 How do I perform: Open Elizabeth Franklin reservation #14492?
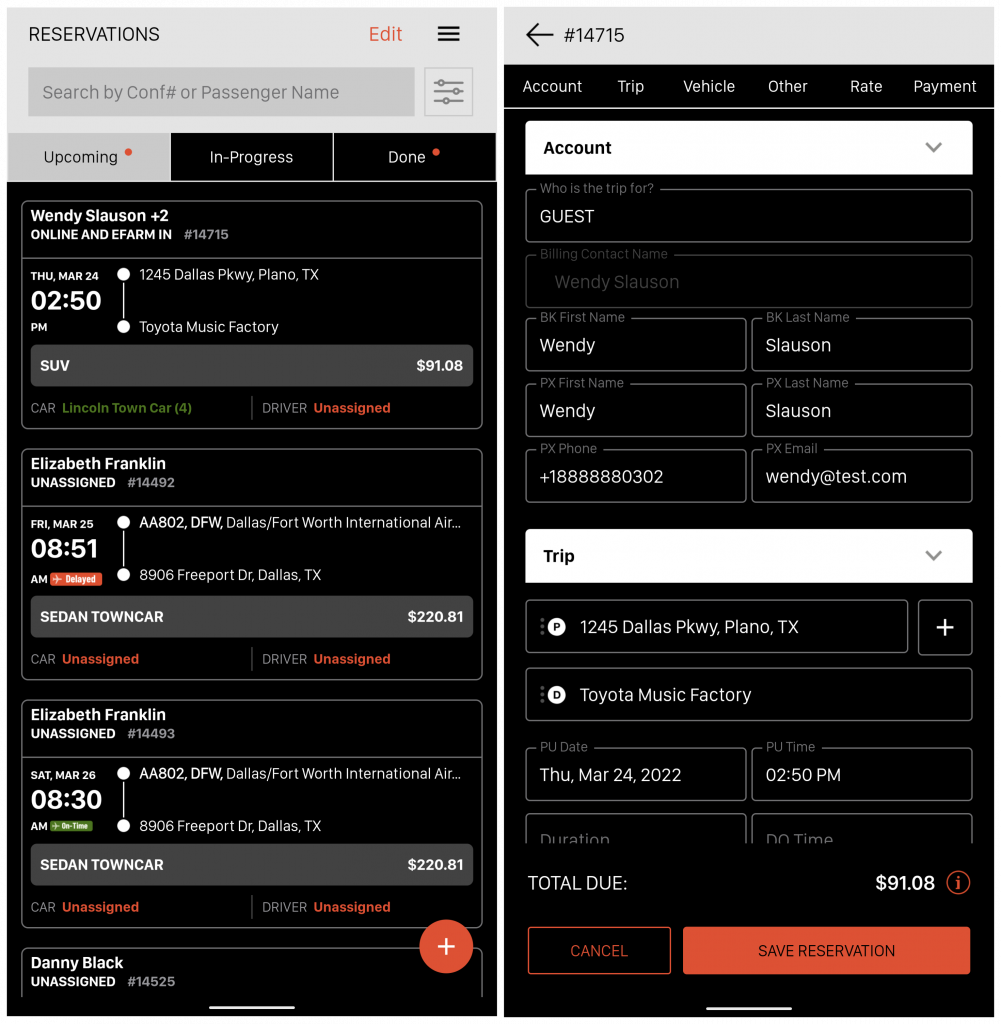(251, 563)
